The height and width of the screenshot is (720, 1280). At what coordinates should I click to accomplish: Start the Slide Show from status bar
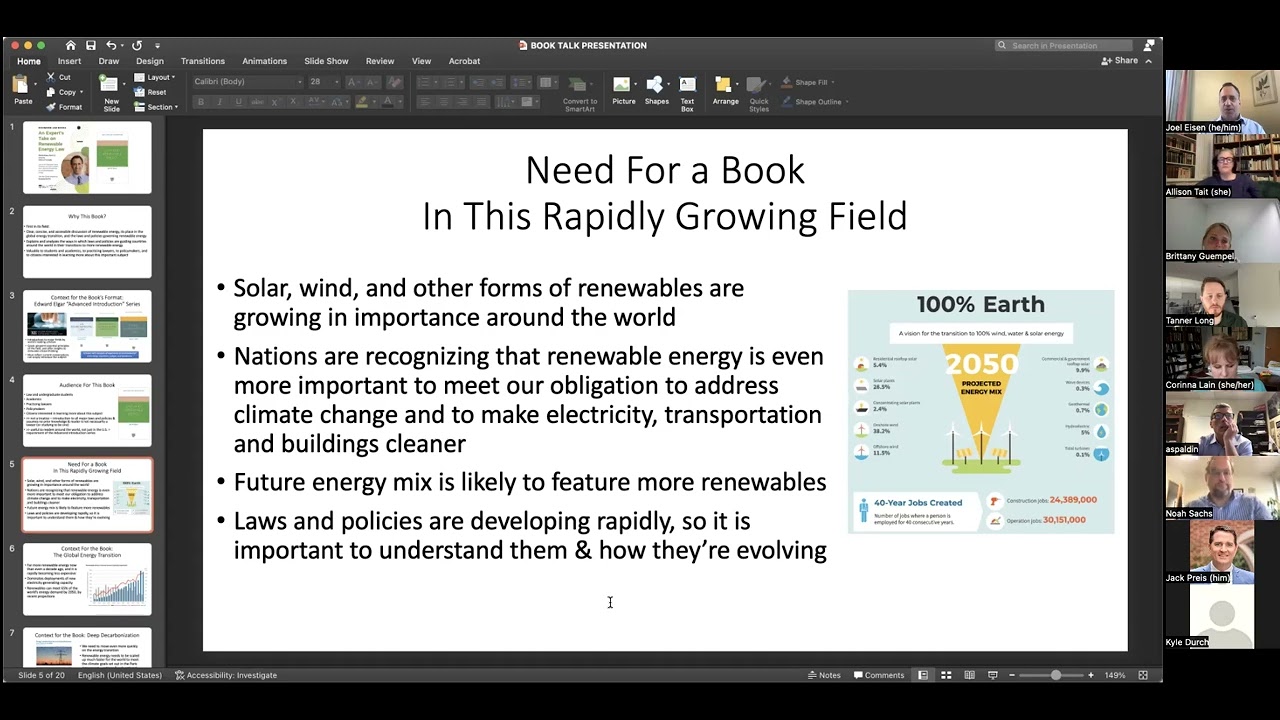992,675
